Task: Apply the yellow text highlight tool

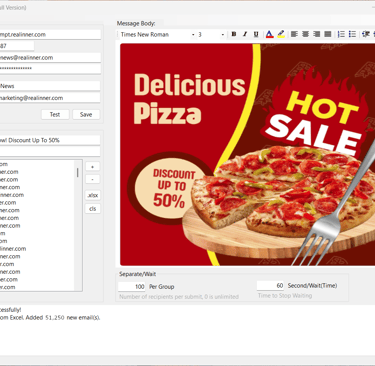Action: pyautogui.click(x=281, y=34)
